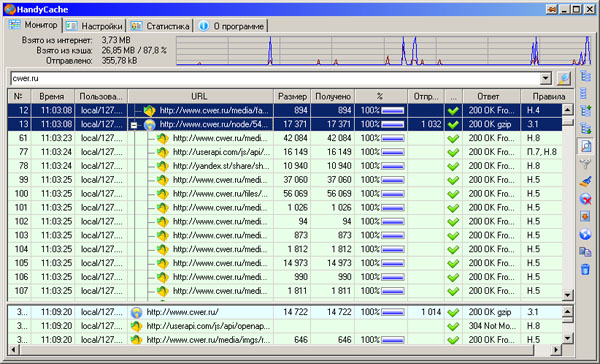The width and height of the screenshot is (600, 364).
Task: Click the orange download arrow icon
Action: (585, 216)
